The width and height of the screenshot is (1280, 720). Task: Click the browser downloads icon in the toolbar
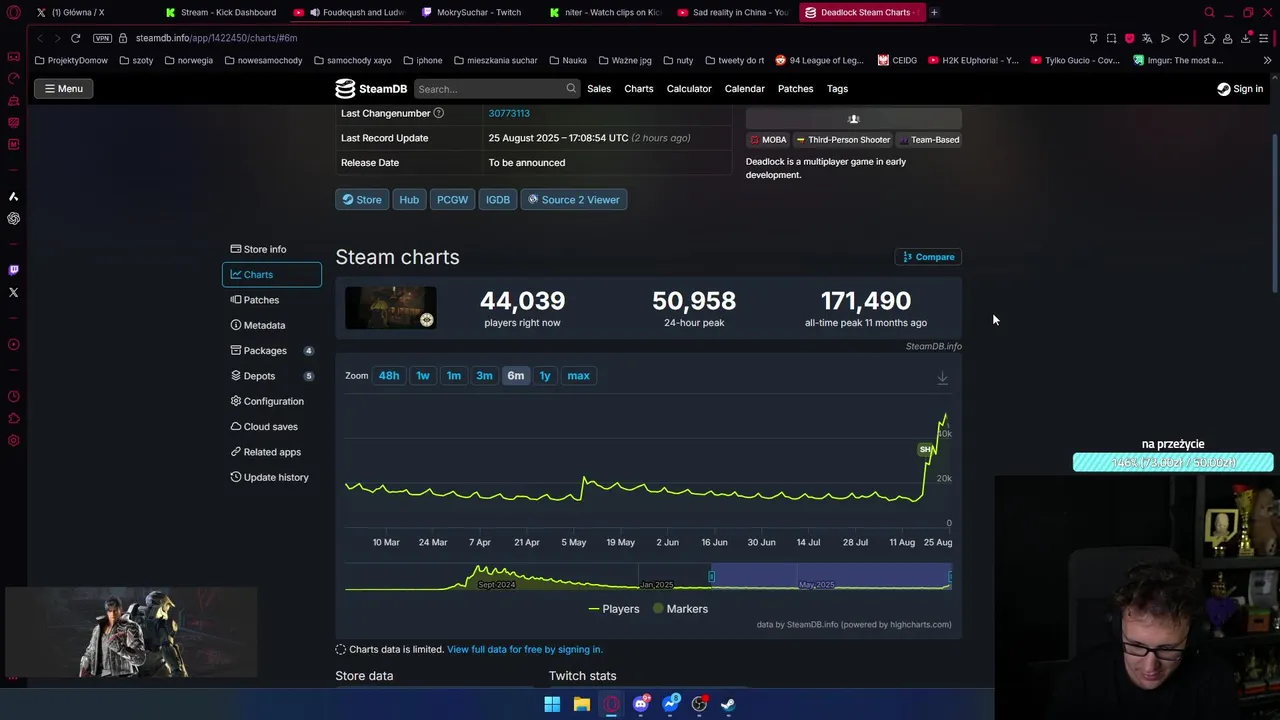tap(1246, 38)
